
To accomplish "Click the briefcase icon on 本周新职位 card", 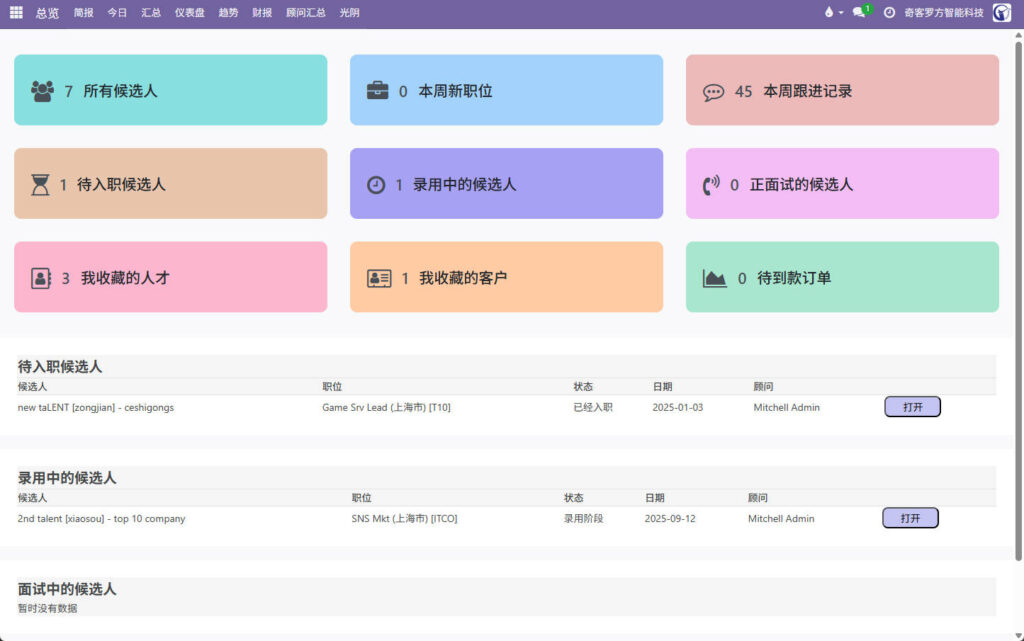I will pos(378,90).
